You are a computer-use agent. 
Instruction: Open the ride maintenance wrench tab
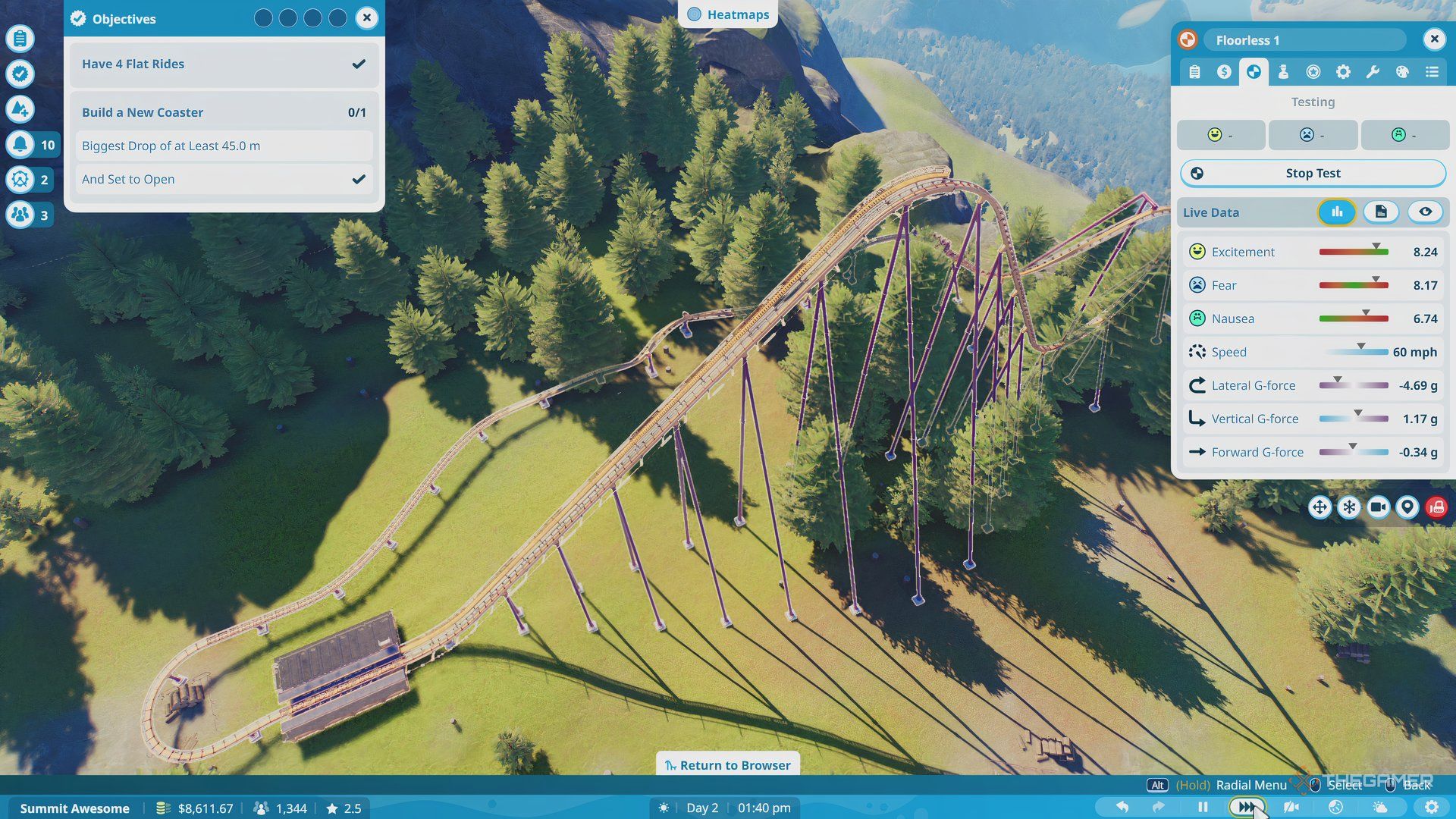tap(1373, 71)
